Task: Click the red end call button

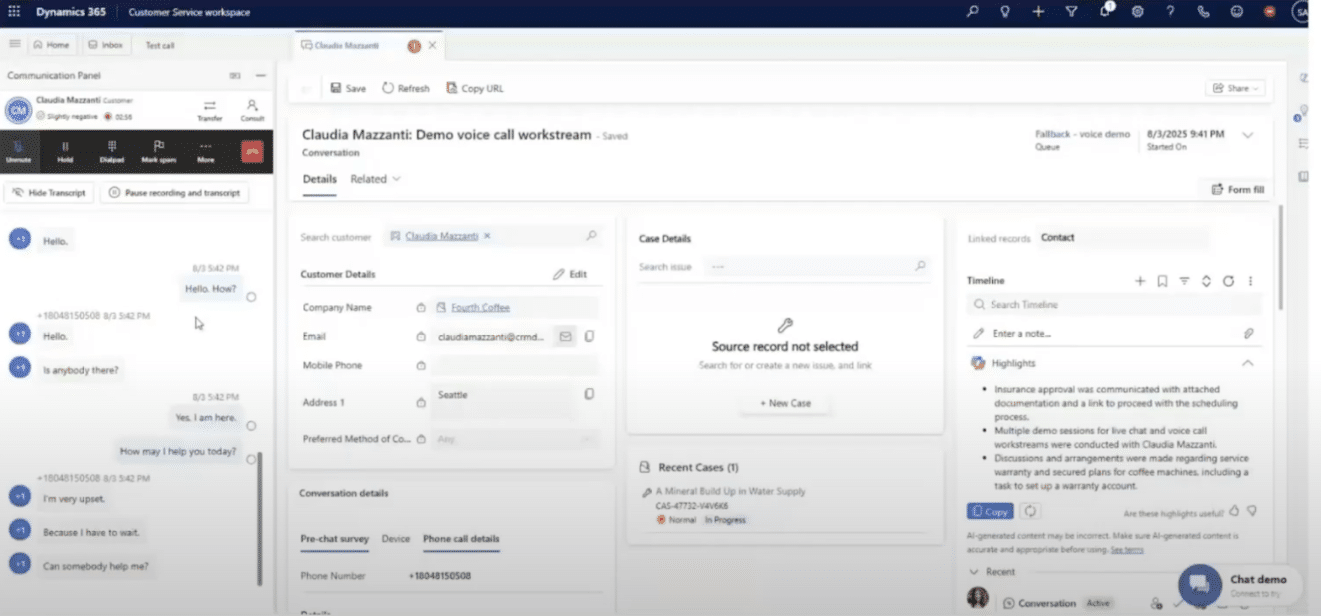Action: coord(251,151)
